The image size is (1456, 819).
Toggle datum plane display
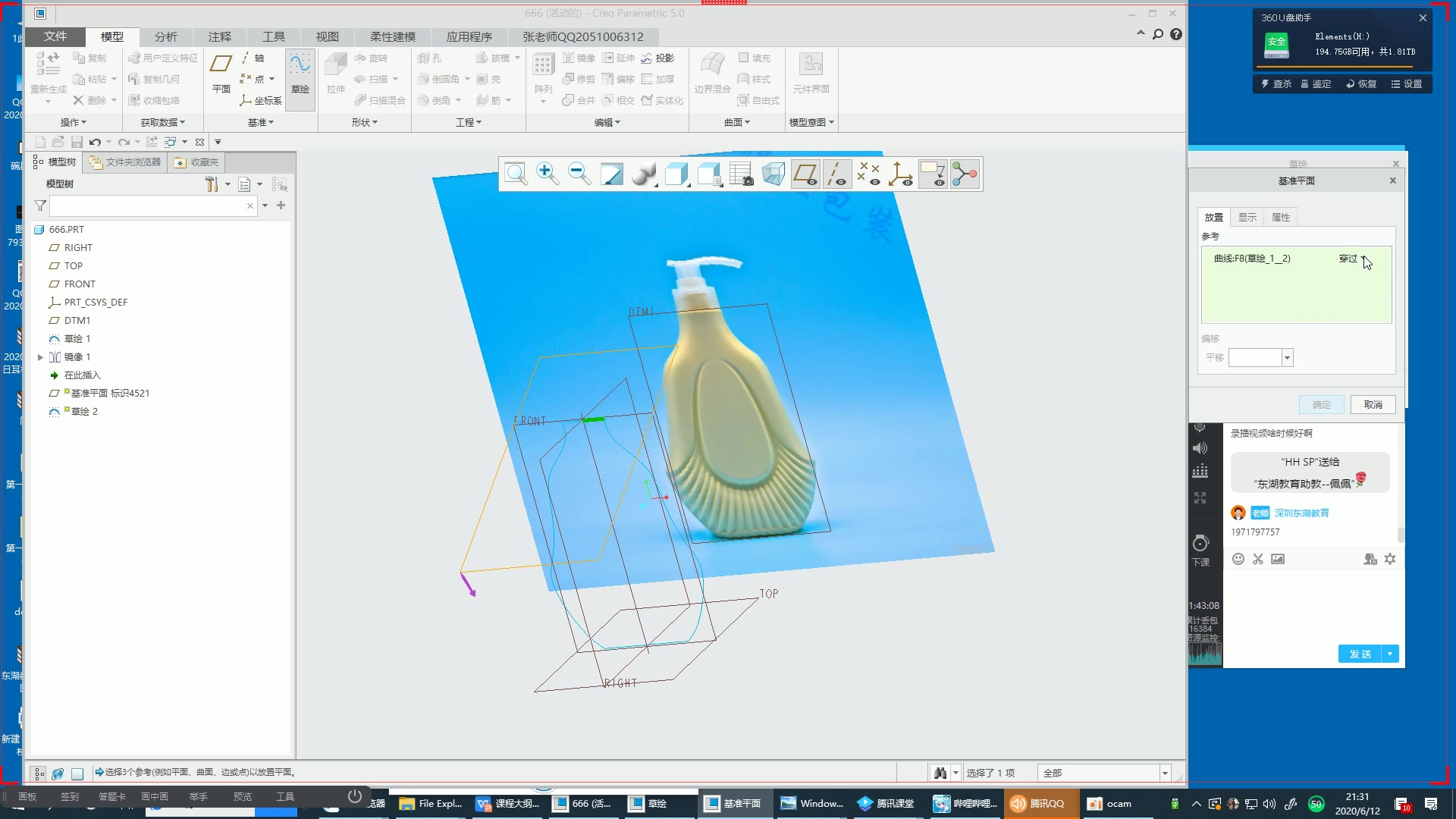click(x=805, y=174)
